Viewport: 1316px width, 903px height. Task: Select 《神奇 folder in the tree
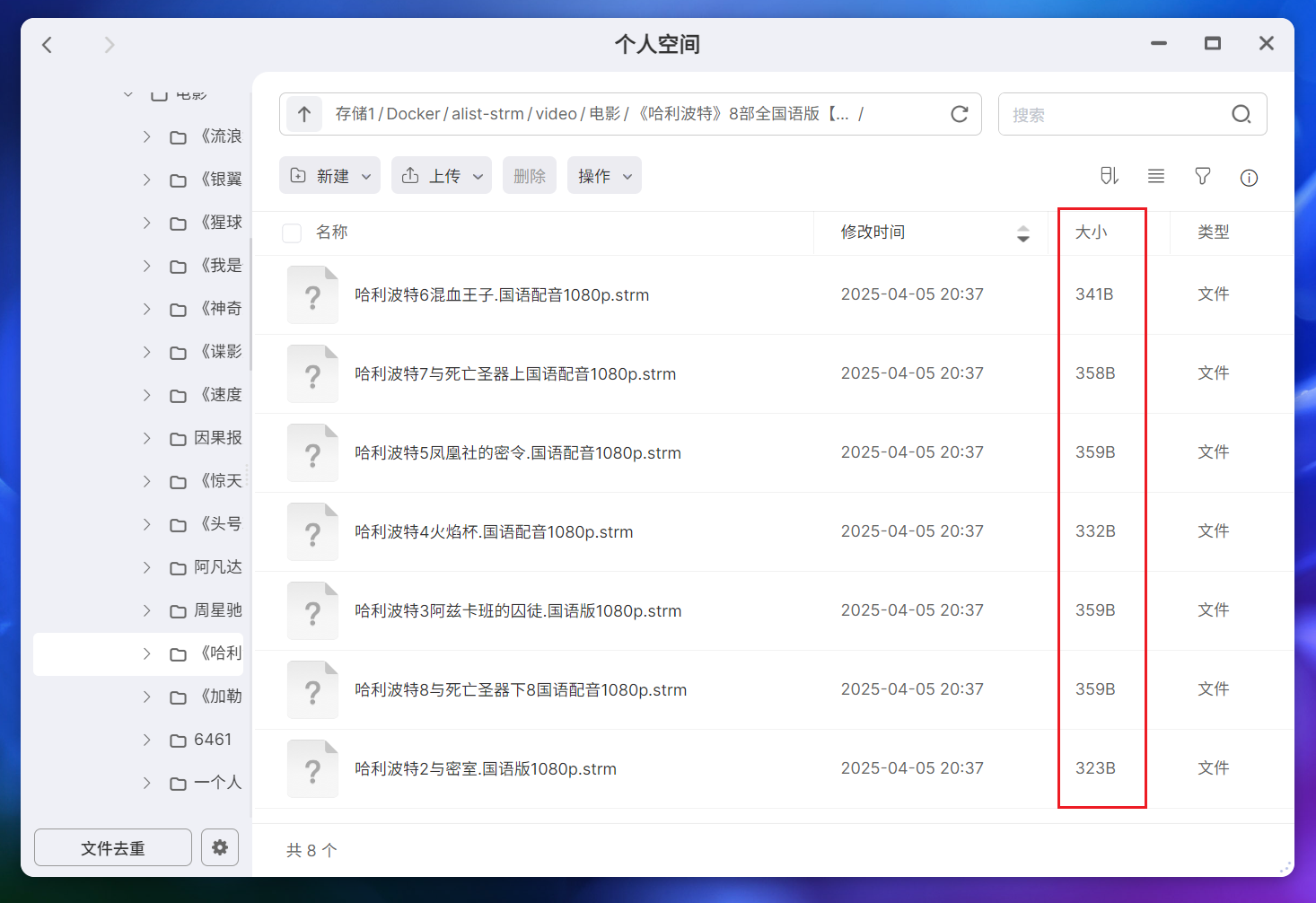click(x=219, y=309)
